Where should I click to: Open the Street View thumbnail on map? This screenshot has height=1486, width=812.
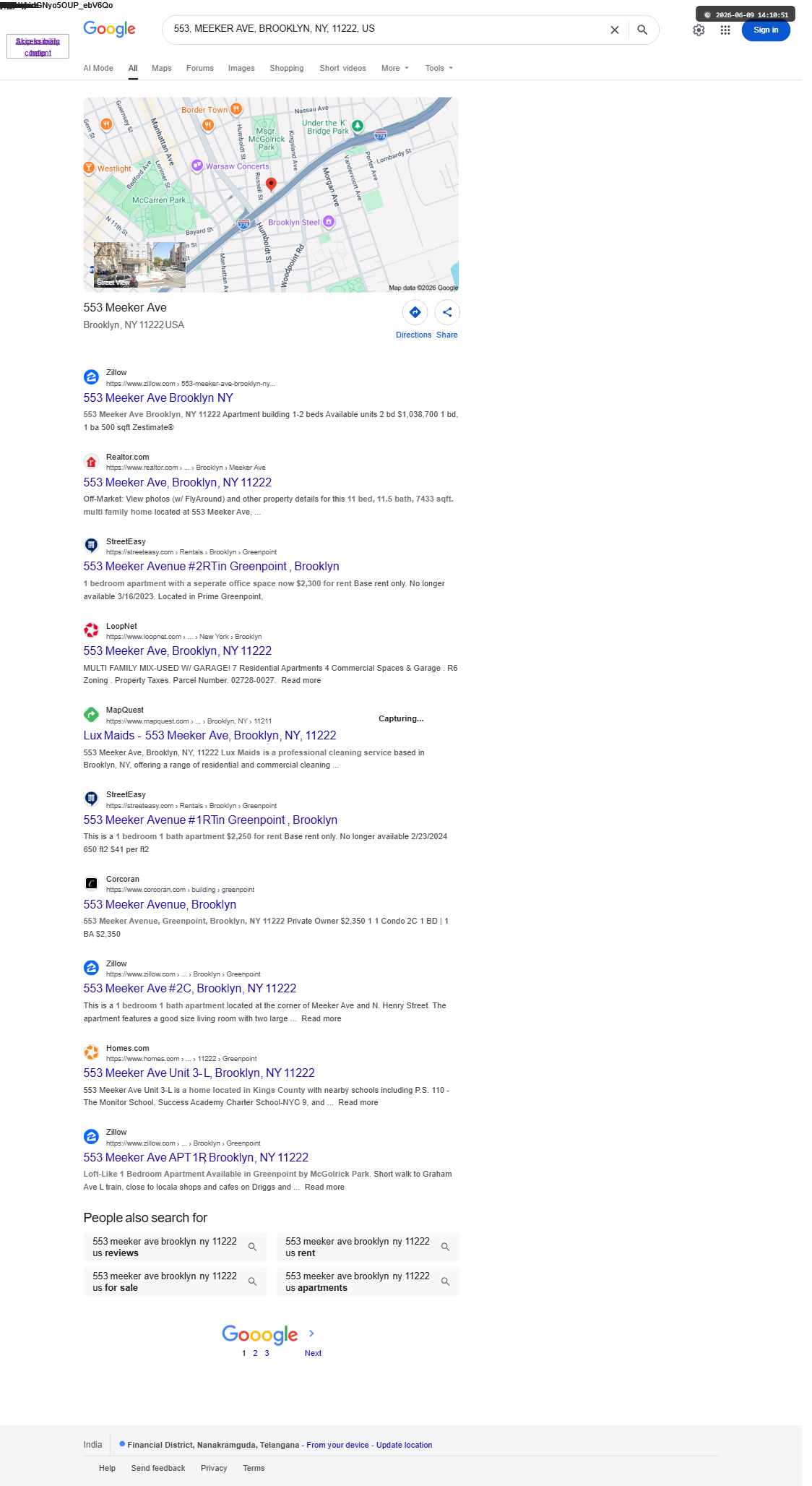pyautogui.click(x=139, y=265)
